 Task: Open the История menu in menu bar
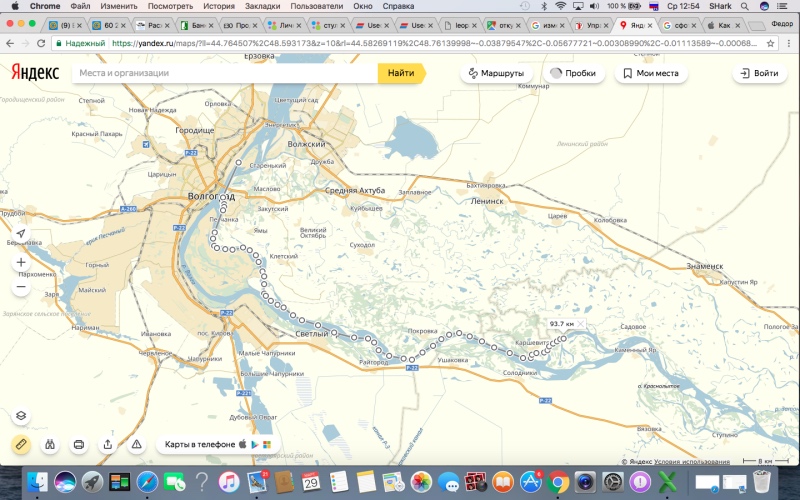tap(219, 6)
